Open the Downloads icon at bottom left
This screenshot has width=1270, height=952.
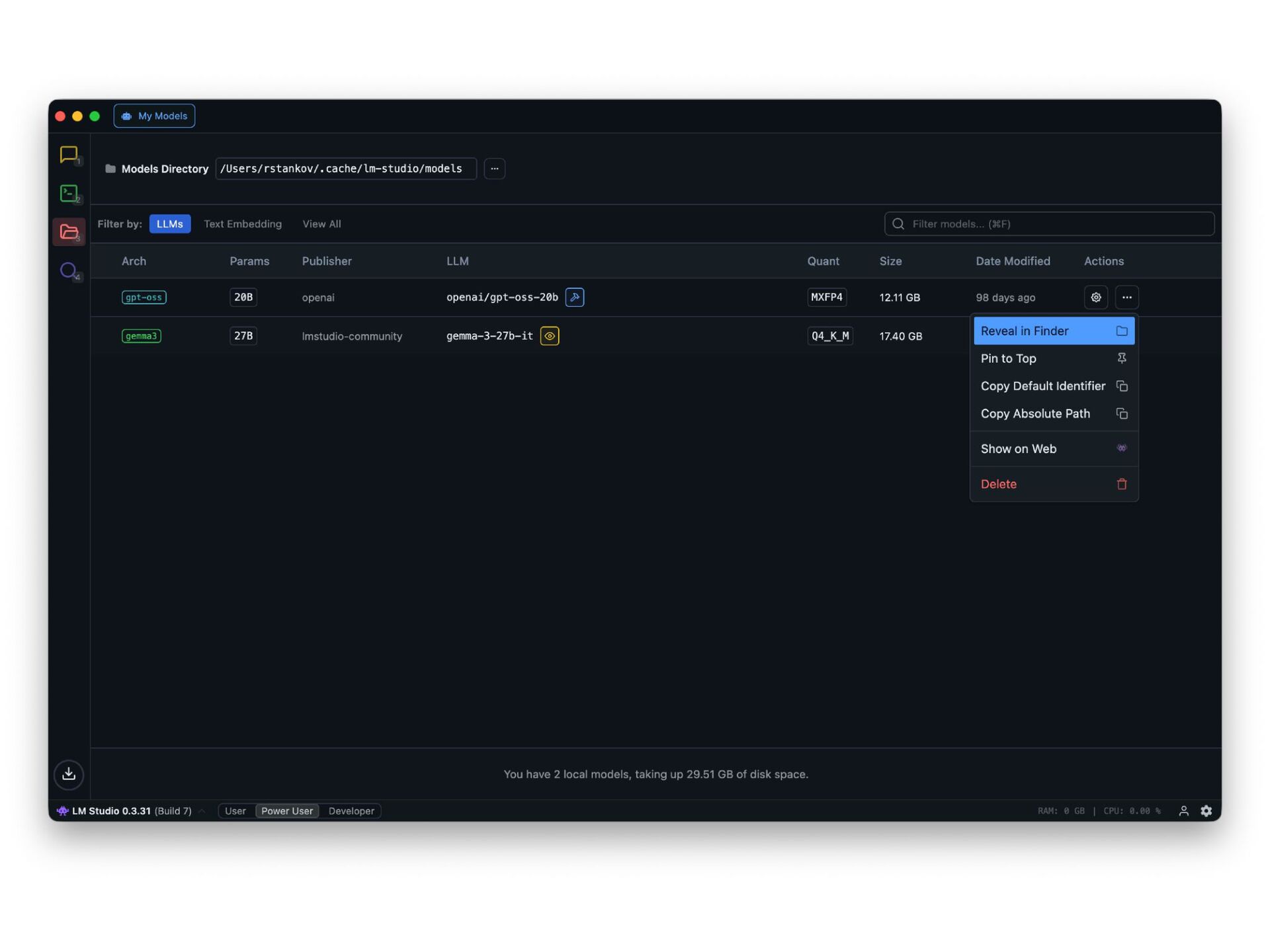(69, 774)
